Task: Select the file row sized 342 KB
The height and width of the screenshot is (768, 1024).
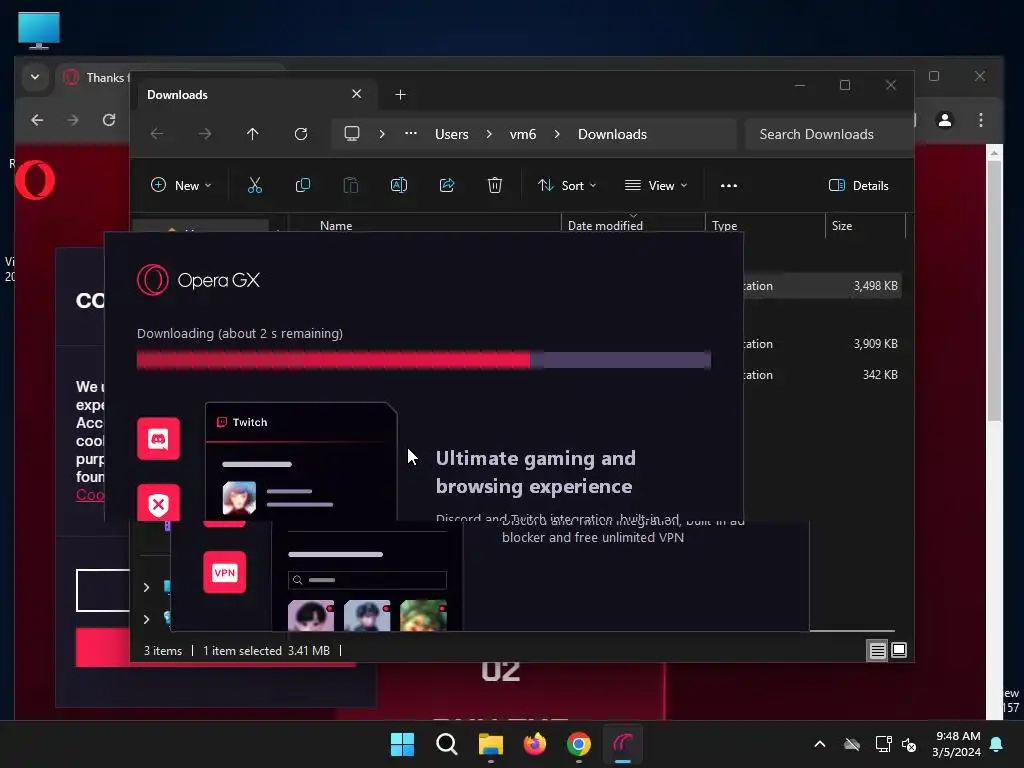Action: (x=822, y=375)
